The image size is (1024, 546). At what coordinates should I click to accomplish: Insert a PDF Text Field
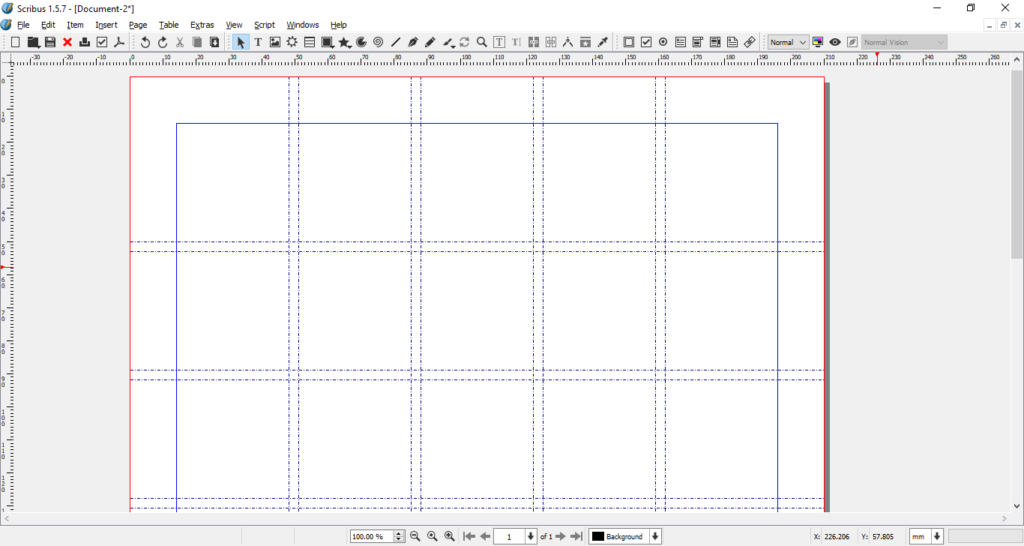point(680,42)
